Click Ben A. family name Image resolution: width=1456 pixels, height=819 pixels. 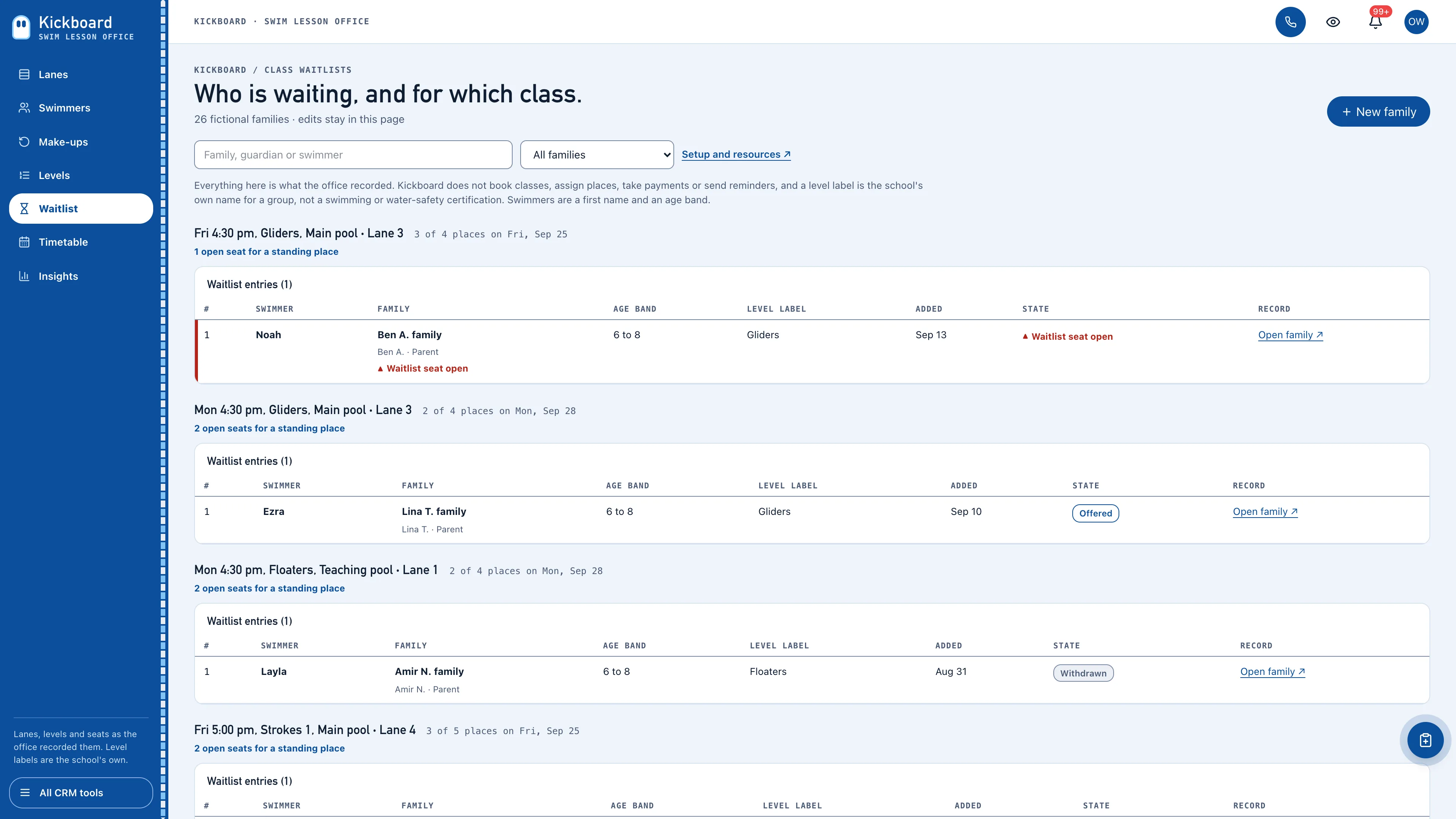point(409,334)
